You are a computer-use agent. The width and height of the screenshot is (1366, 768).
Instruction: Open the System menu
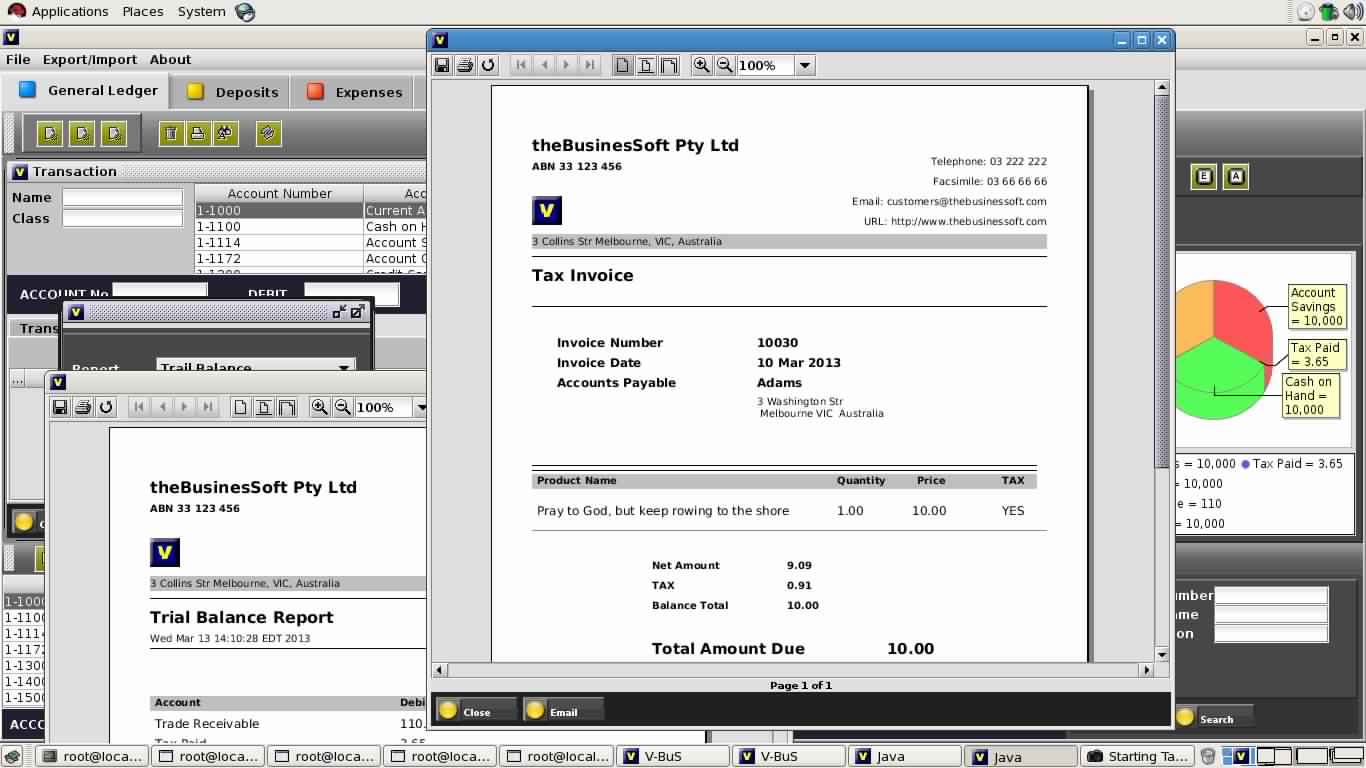[201, 11]
